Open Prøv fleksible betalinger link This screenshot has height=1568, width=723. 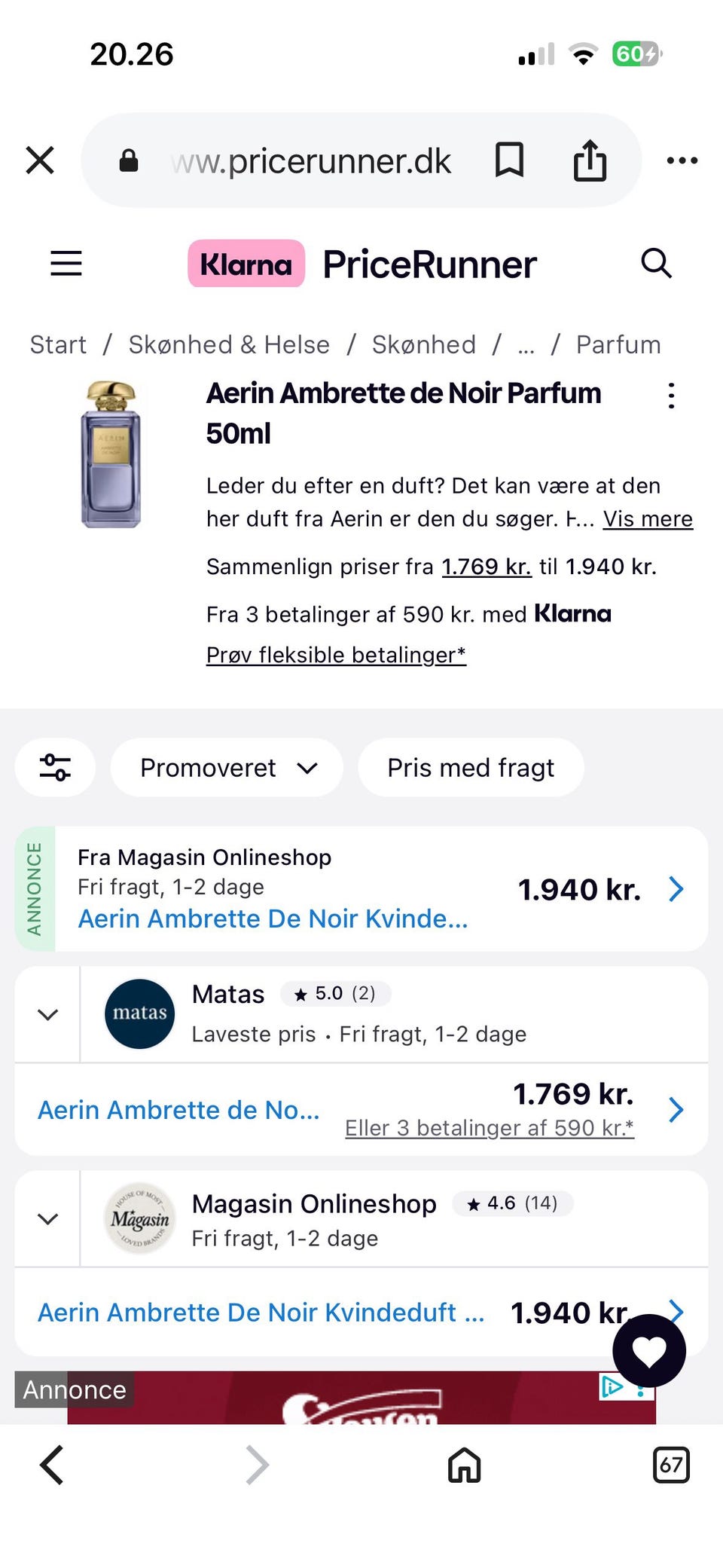pyautogui.click(x=336, y=655)
